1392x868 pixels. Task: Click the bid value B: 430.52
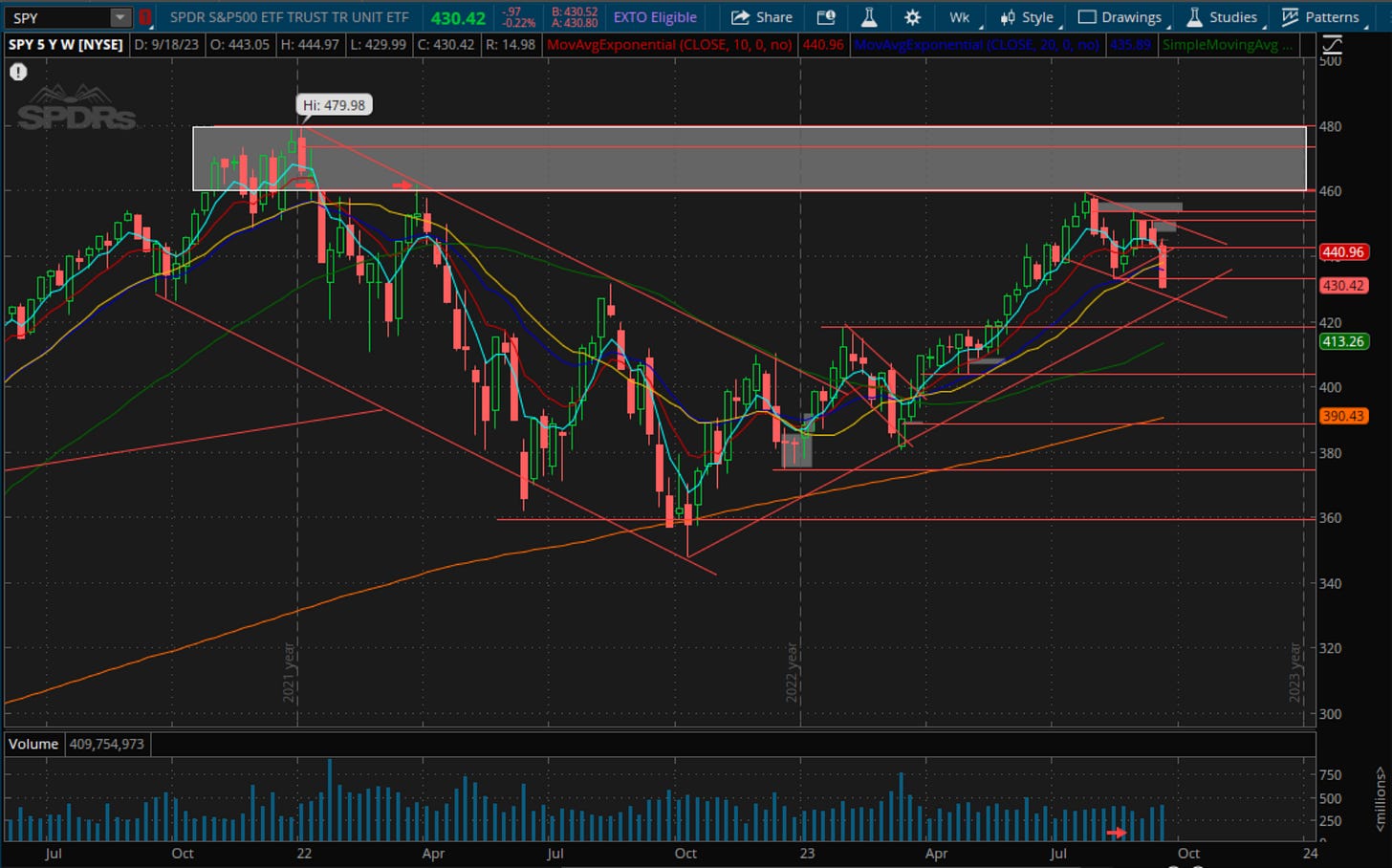[x=575, y=11]
